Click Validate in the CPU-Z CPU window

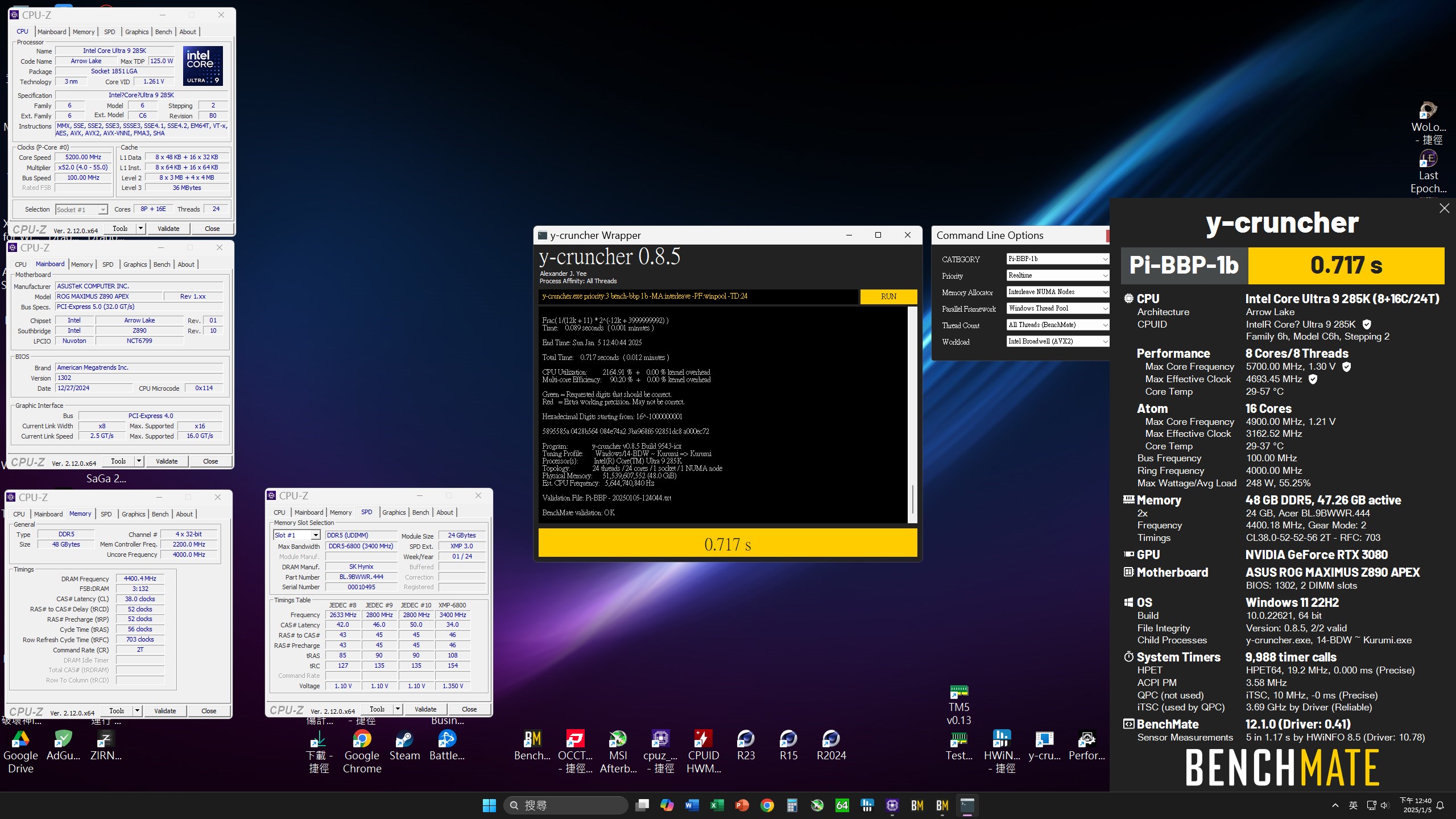coord(168,229)
